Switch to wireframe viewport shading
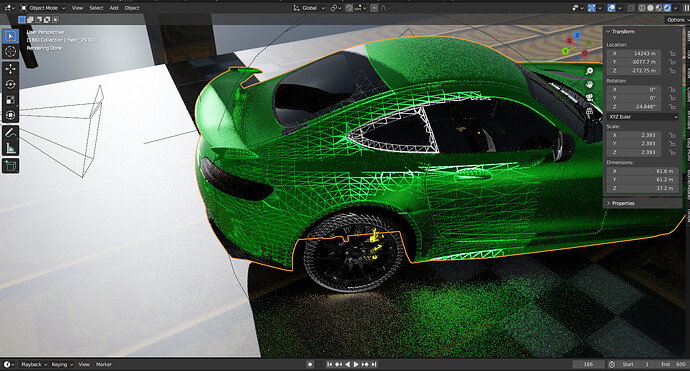Screen dimensions: 690x371 pos(642,8)
